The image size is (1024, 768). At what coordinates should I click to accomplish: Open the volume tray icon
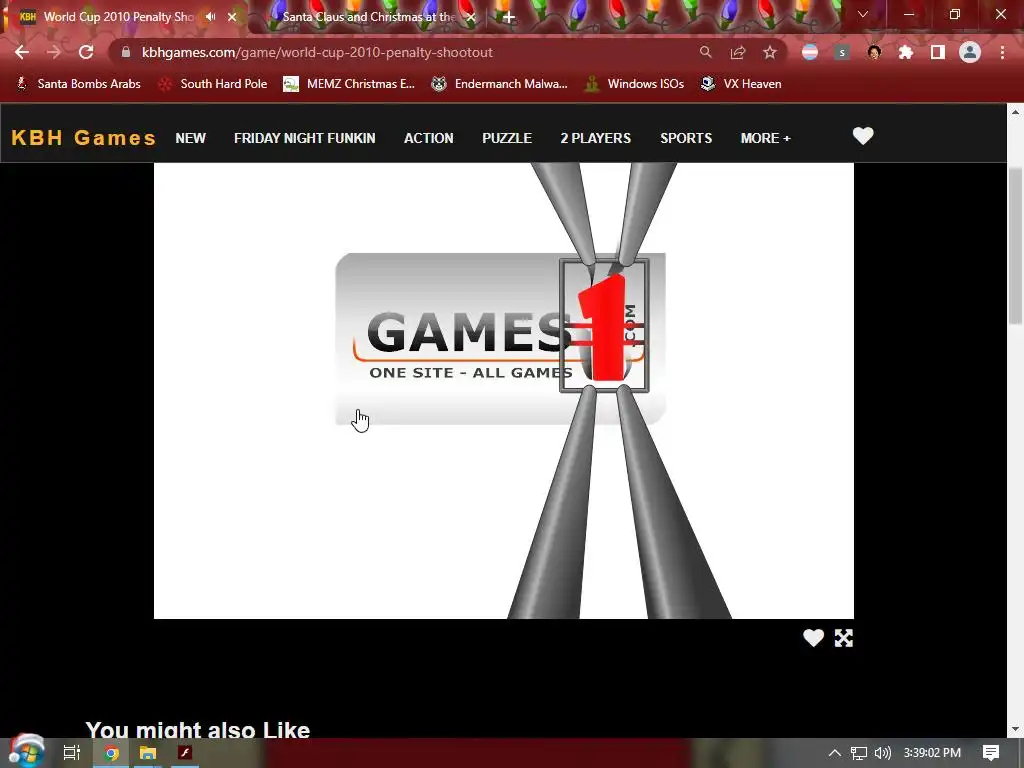[x=883, y=753]
